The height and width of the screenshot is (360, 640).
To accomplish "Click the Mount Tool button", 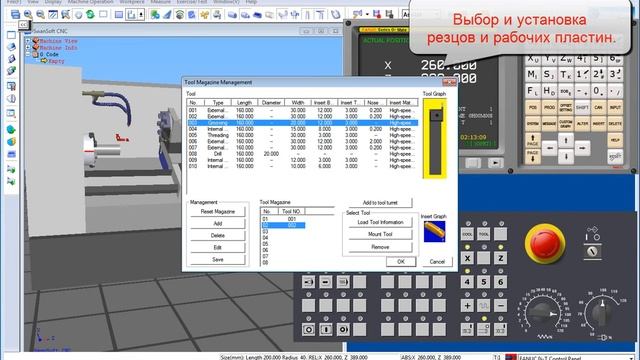I will tap(380, 234).
